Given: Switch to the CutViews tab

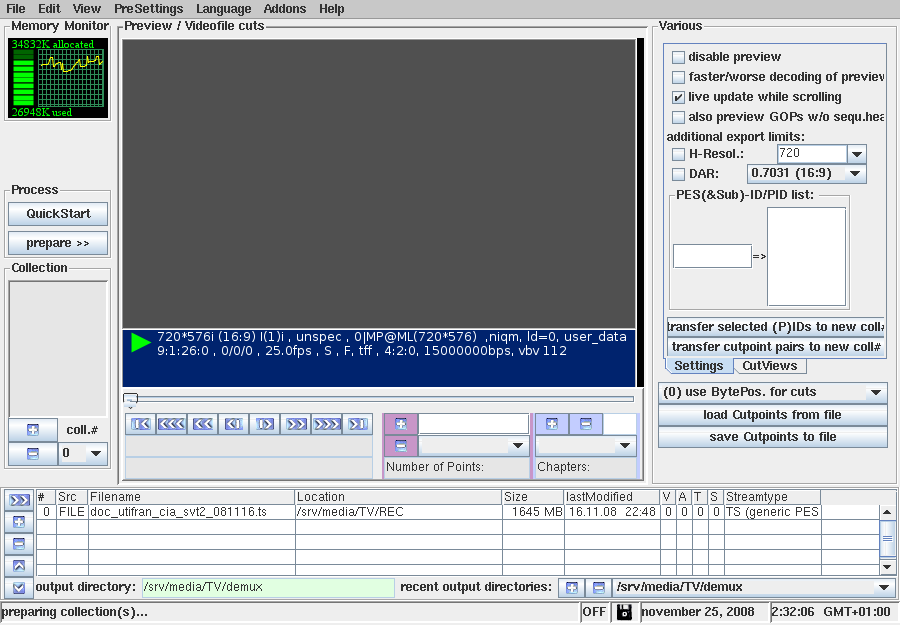Looking at the screenshot, I should click(x=770, y=365).
